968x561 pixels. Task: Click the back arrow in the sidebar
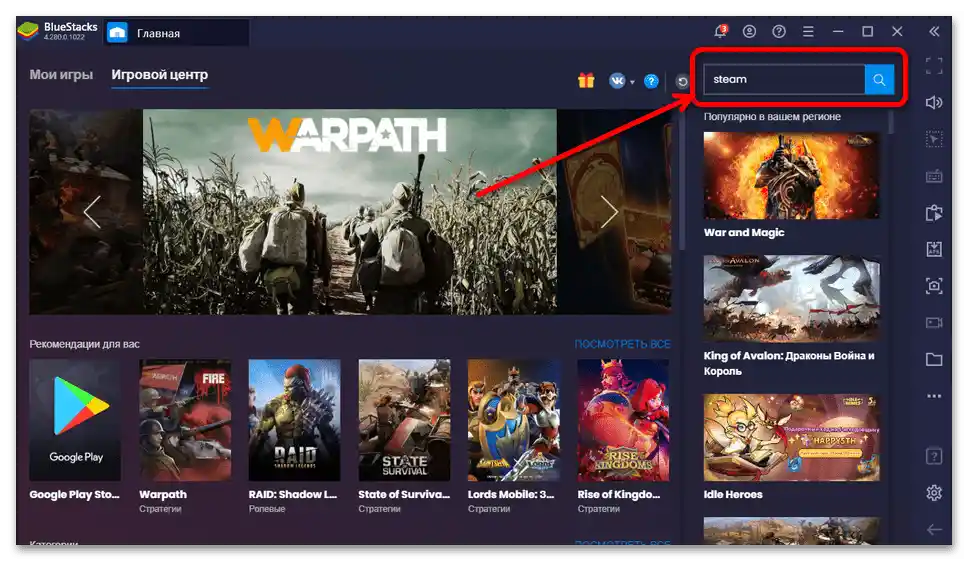pyautogui.click(x=934, y=530)
